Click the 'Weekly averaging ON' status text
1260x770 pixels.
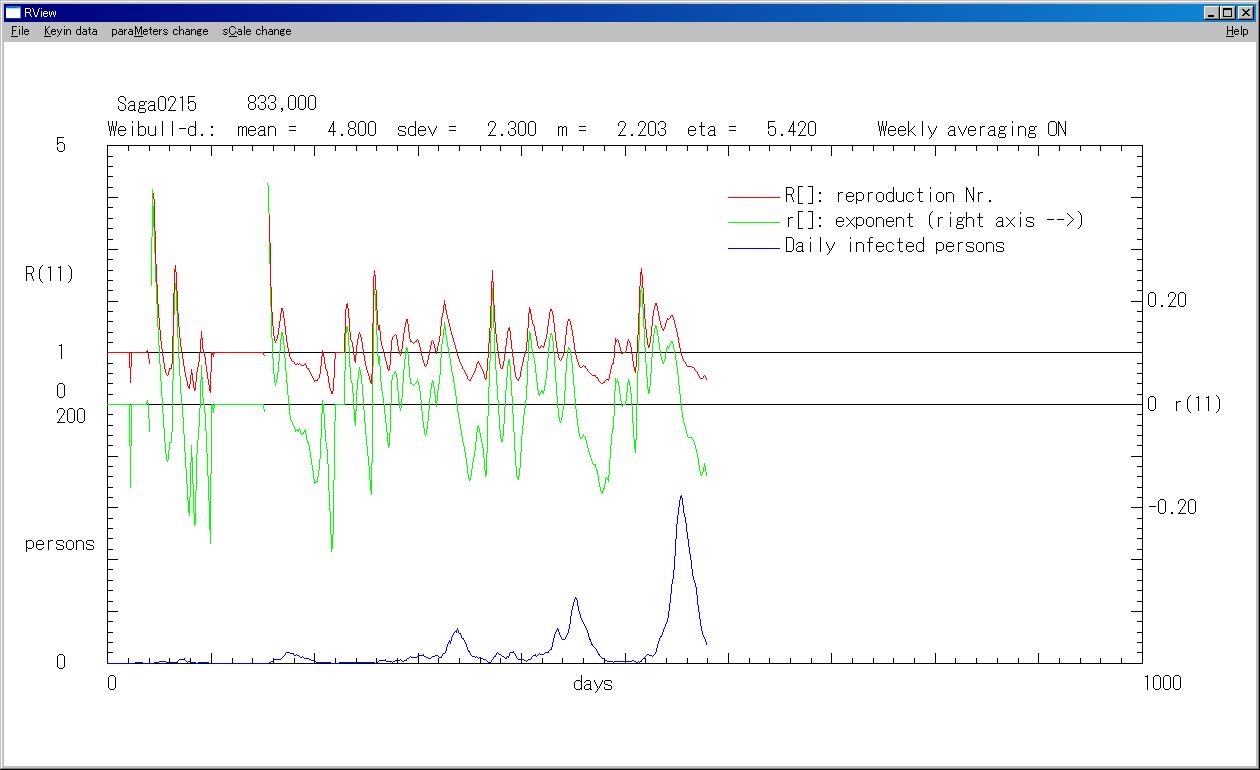point(971,129)
